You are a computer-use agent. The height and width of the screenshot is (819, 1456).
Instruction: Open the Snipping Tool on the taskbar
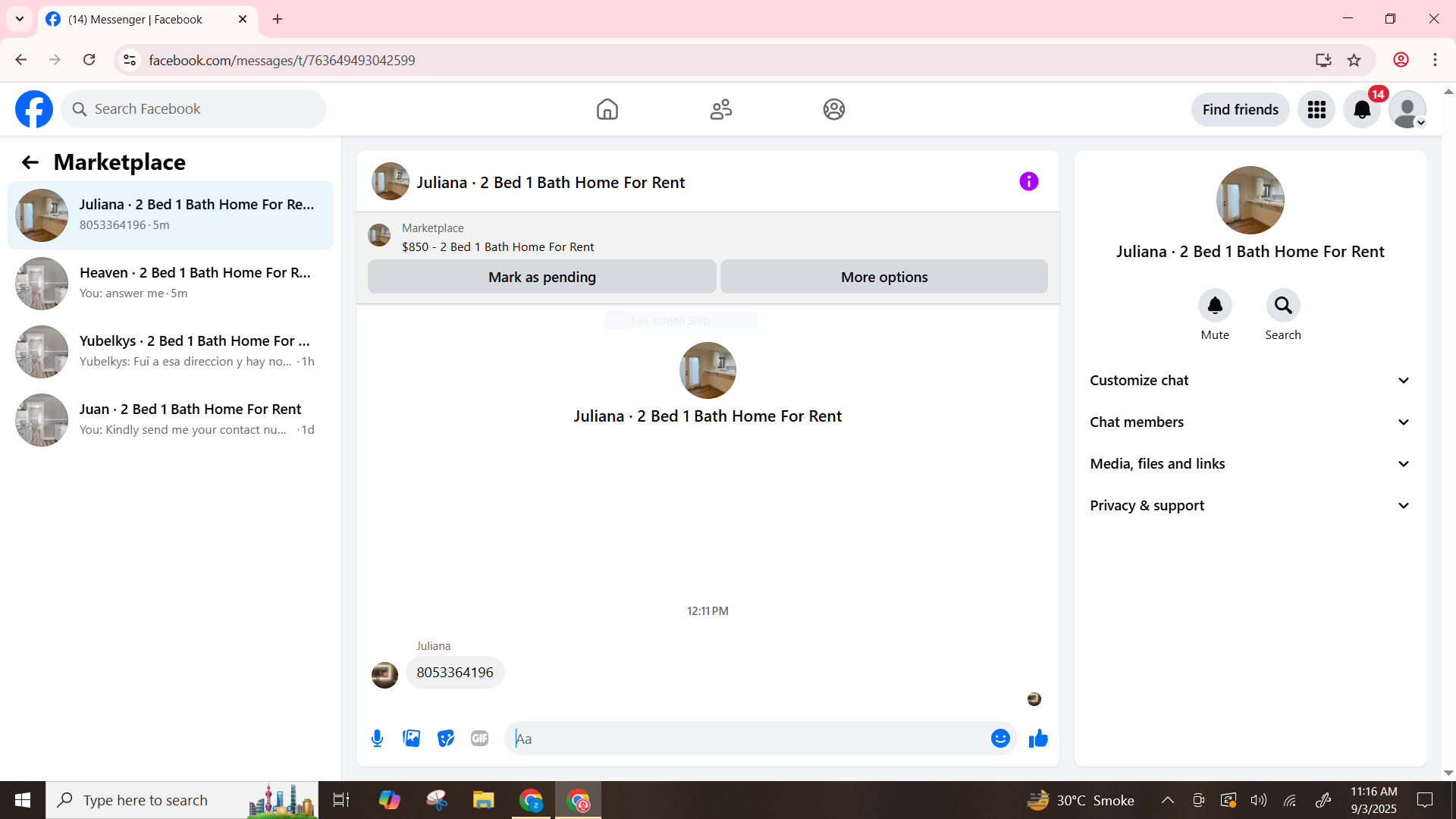(x=437, y=800)
